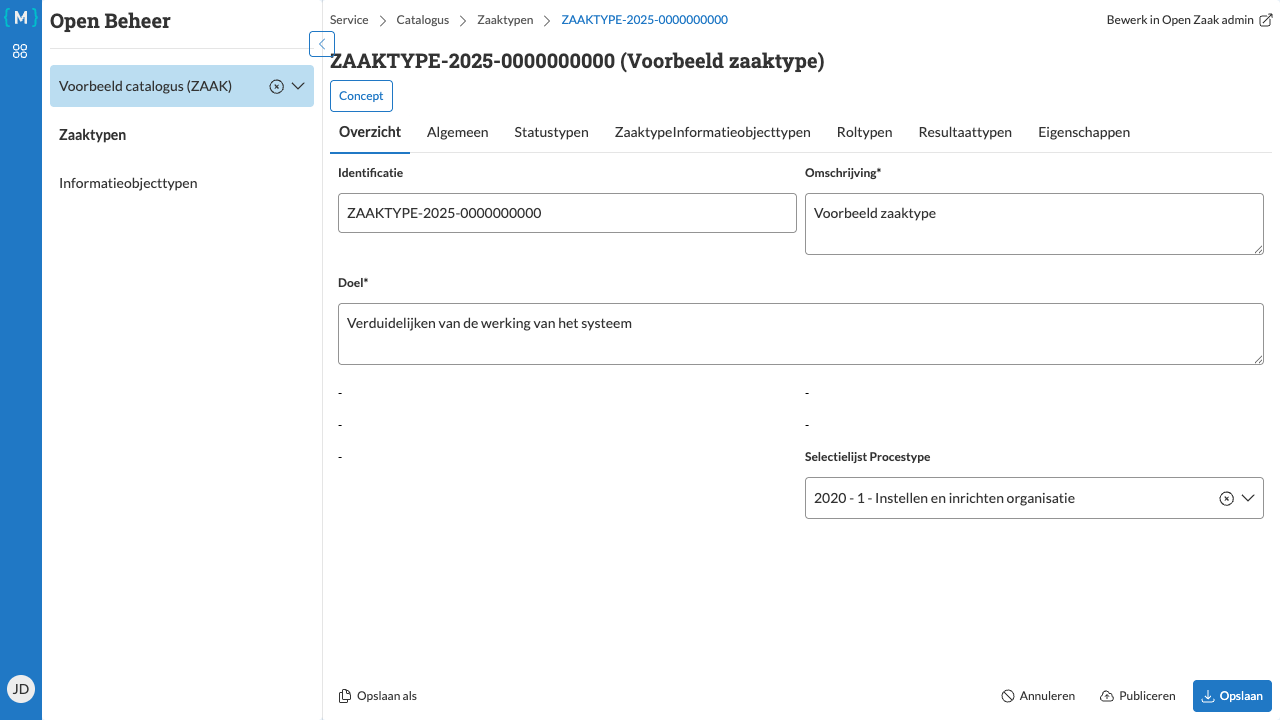
Task: Click the Doel* label
Action: (353, 283)
